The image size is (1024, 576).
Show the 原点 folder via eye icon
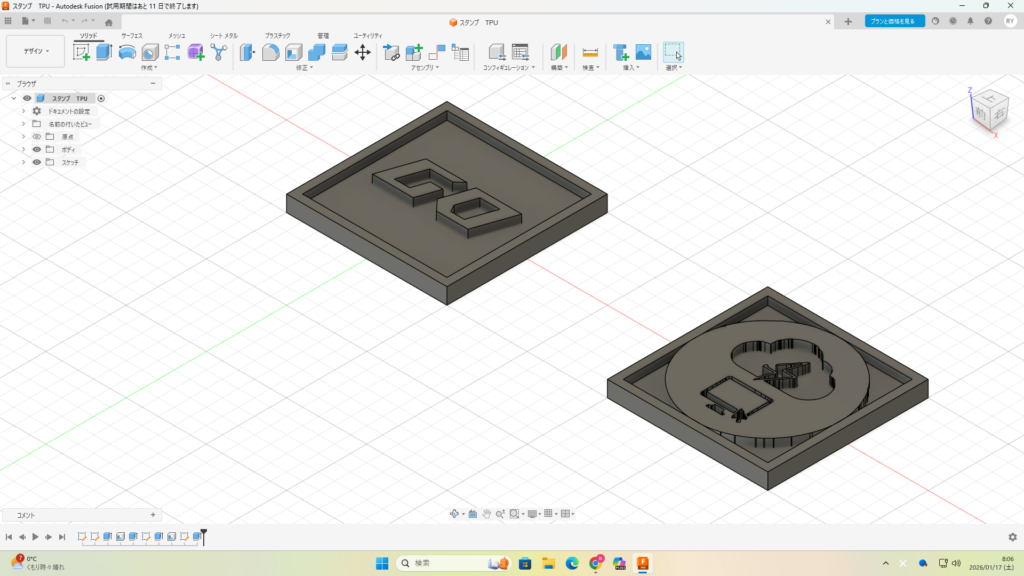click(37, 136)
